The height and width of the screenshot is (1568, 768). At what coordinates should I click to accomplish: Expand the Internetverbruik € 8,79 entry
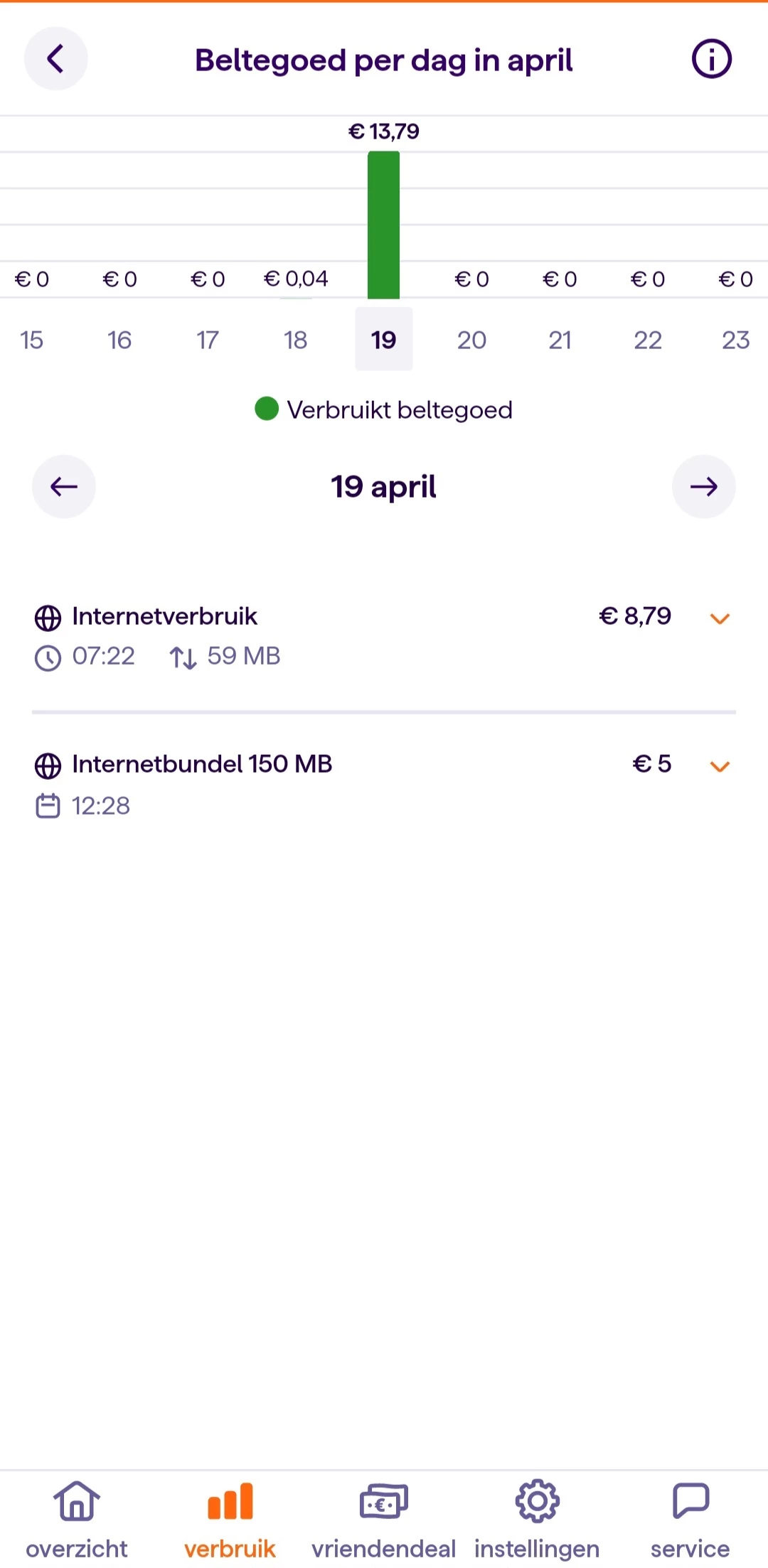[x=720, y=618]
